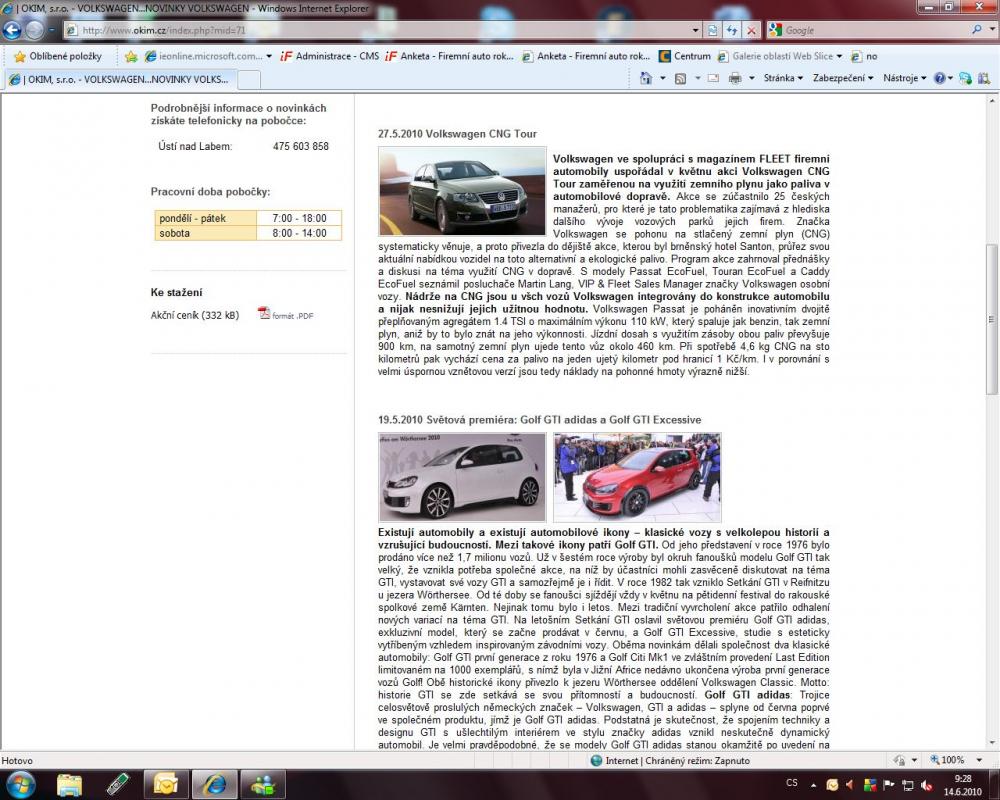The image size is (1000, 800).
Task: Open the Messenger taskbar icon
Action: pyautogui.click(x=263, y=784)
